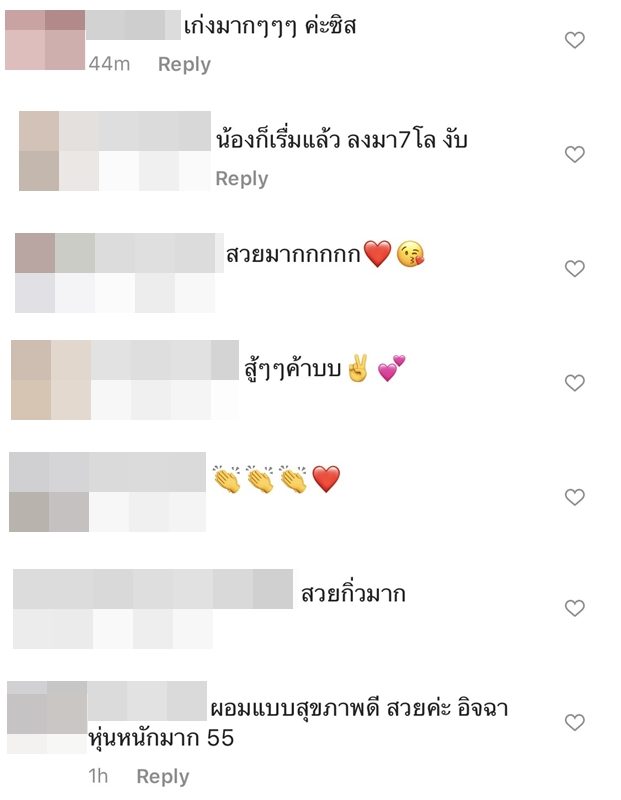621x800 pixels.
Task: Like the "ผอมแบบสุขภาพดี สวยค่ะ อิจฉา" comment
Action: [575, 722]
